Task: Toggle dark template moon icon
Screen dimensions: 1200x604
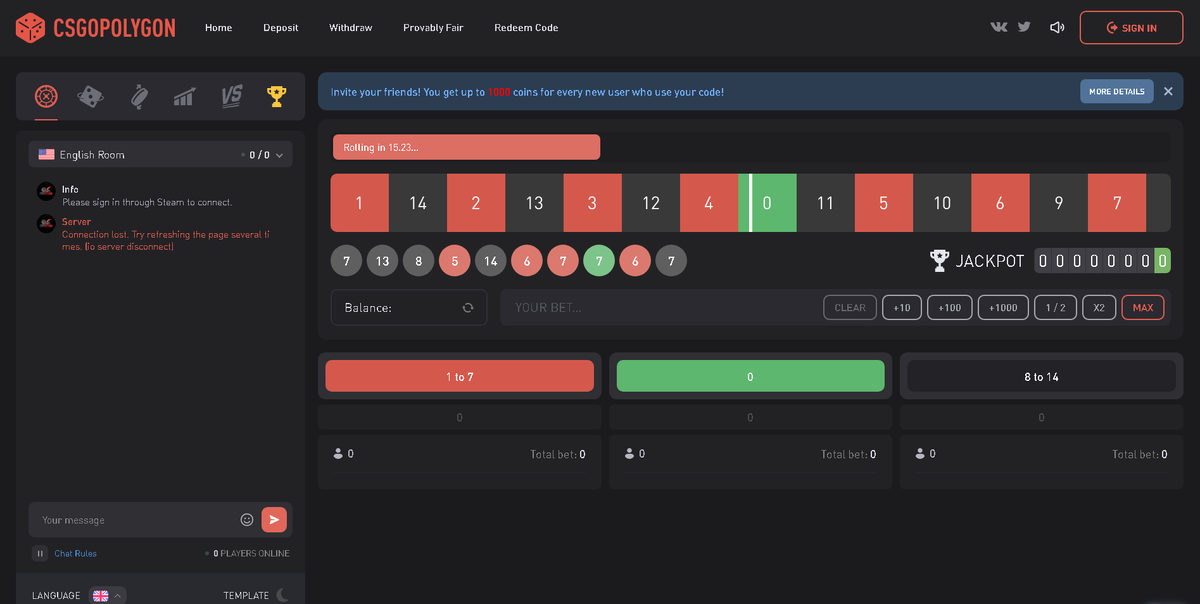Action: (x=283, y=595)
